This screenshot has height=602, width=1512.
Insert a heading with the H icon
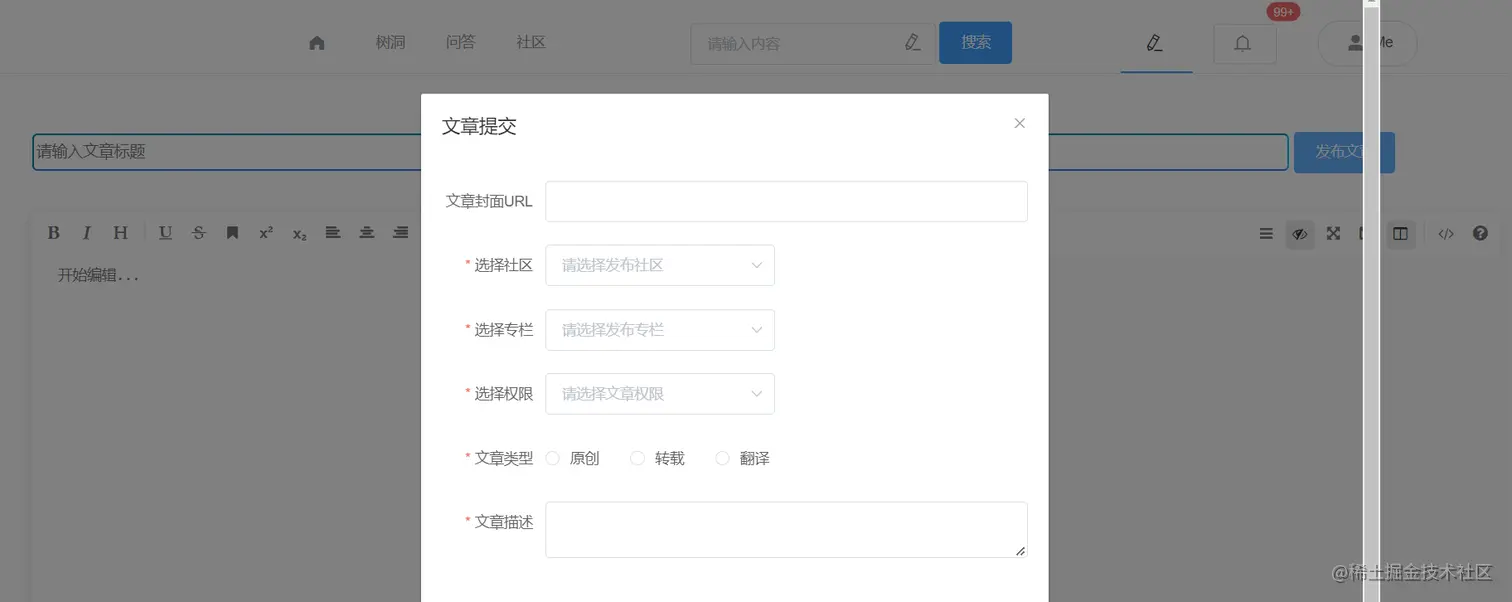click(x=119, y=232)
